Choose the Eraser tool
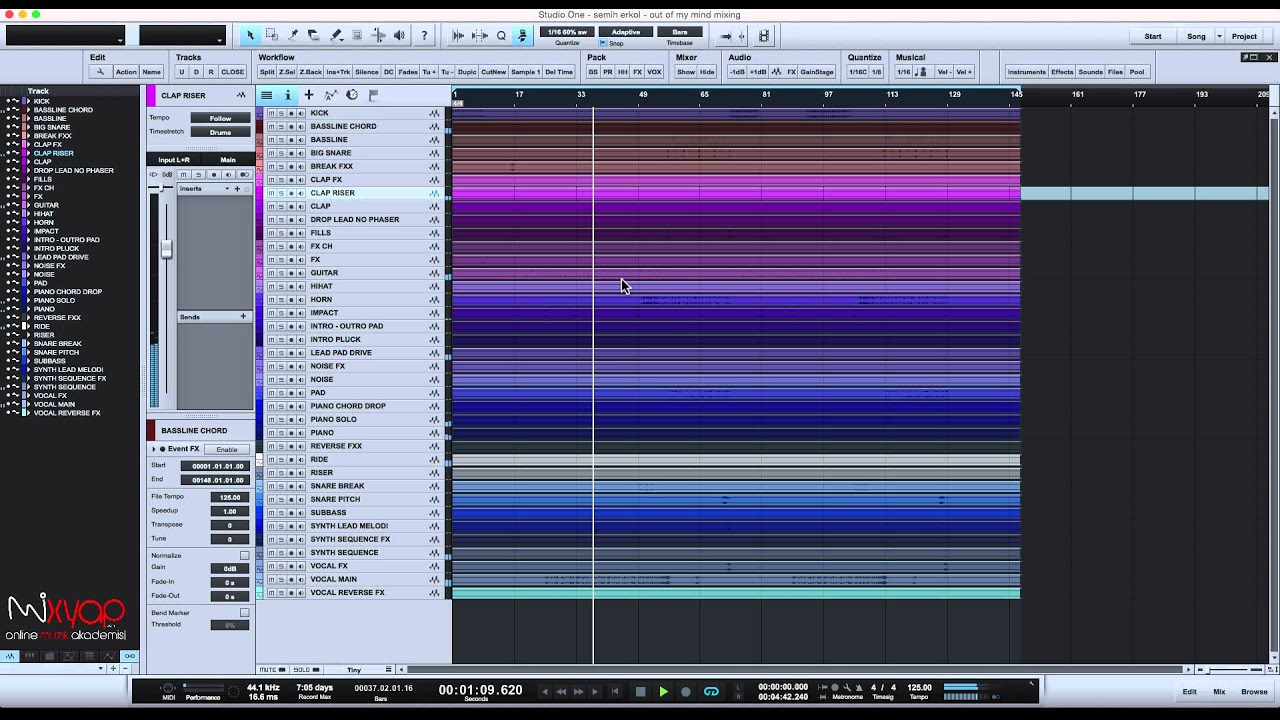The image size is (1280, 720). pos(314,36)
